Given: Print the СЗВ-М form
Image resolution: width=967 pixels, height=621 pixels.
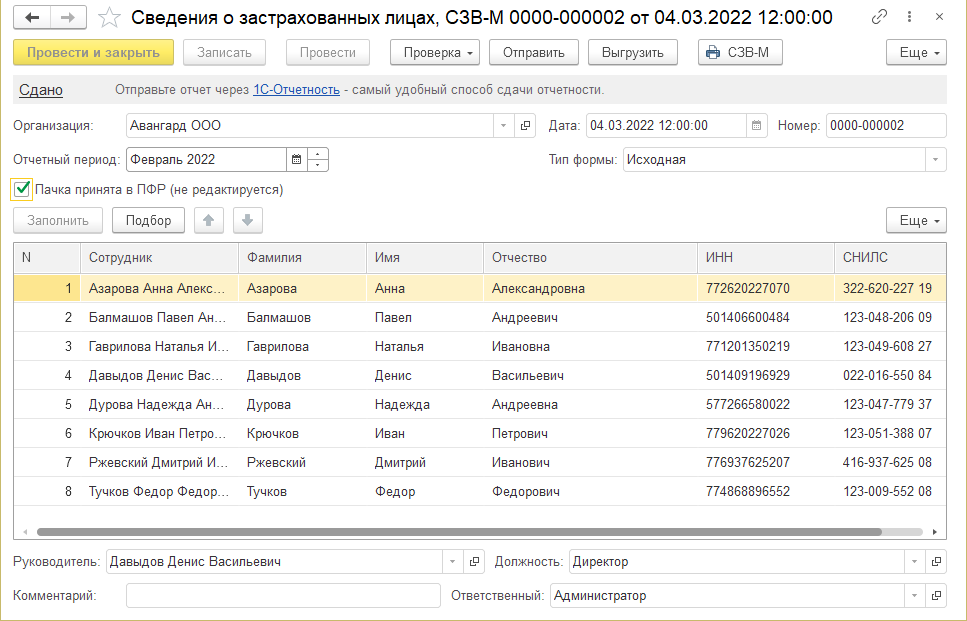Looking at the screenshot, I should click(740, 52).
